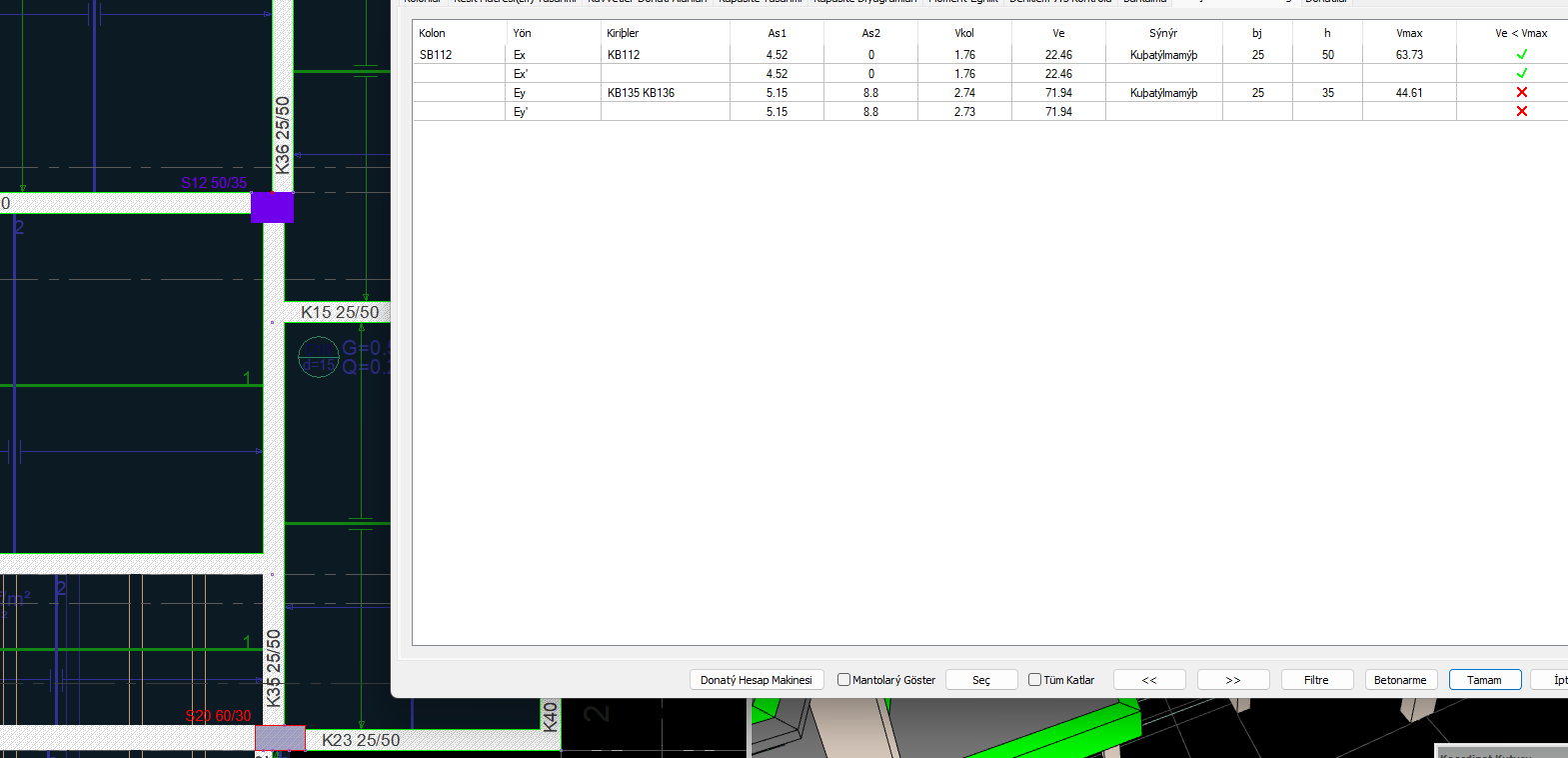Select the gray S20 column square in the plan
Screen dimensions: 1568x758
280,738
